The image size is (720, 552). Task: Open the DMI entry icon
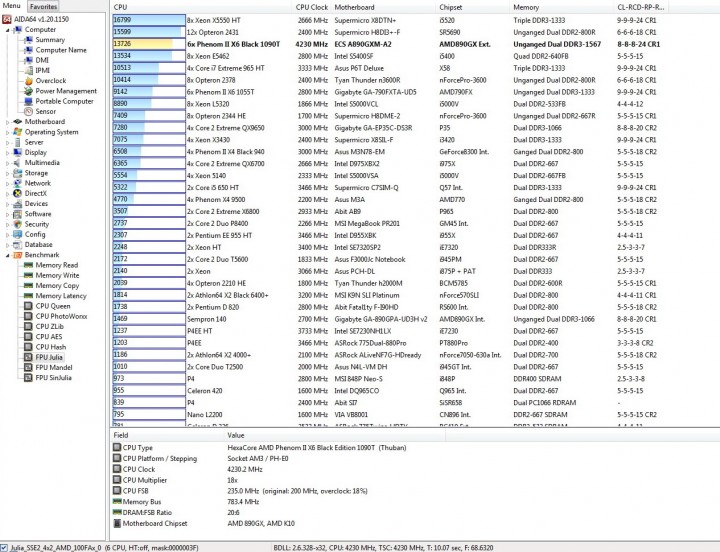(28, 60)
